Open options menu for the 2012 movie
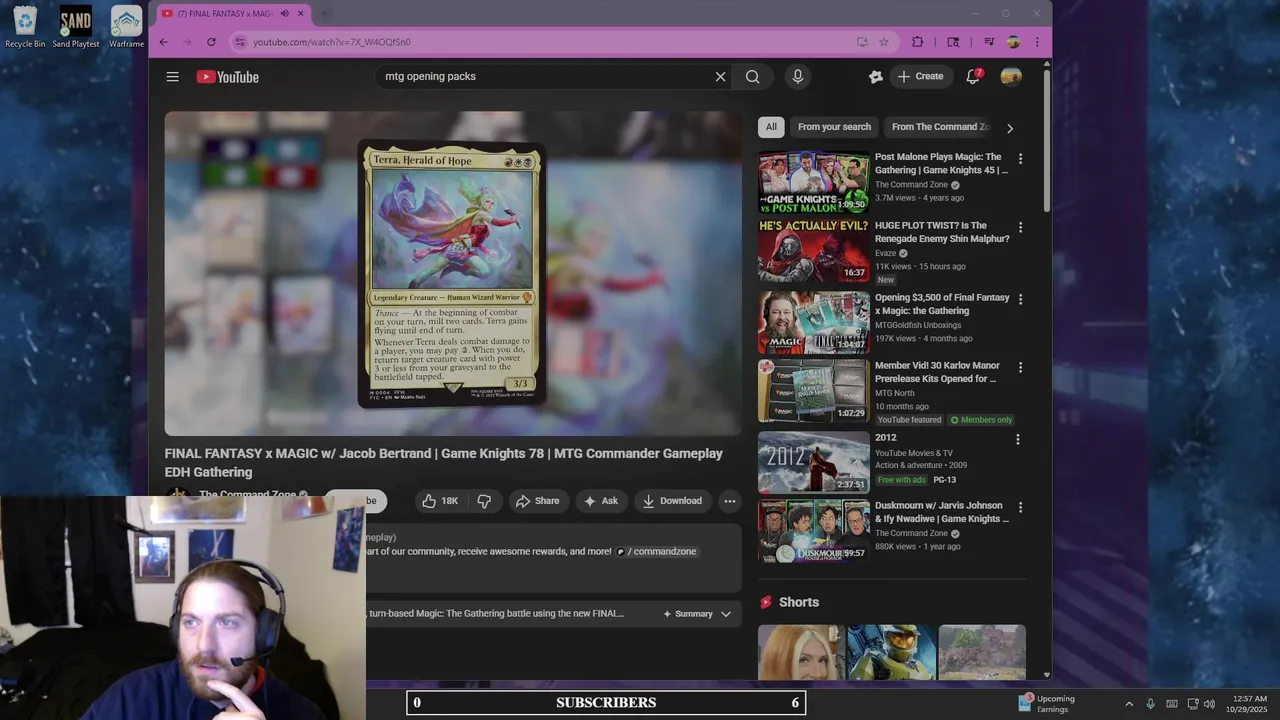This screenshot has width=1280, height=720. point(1018,440)
